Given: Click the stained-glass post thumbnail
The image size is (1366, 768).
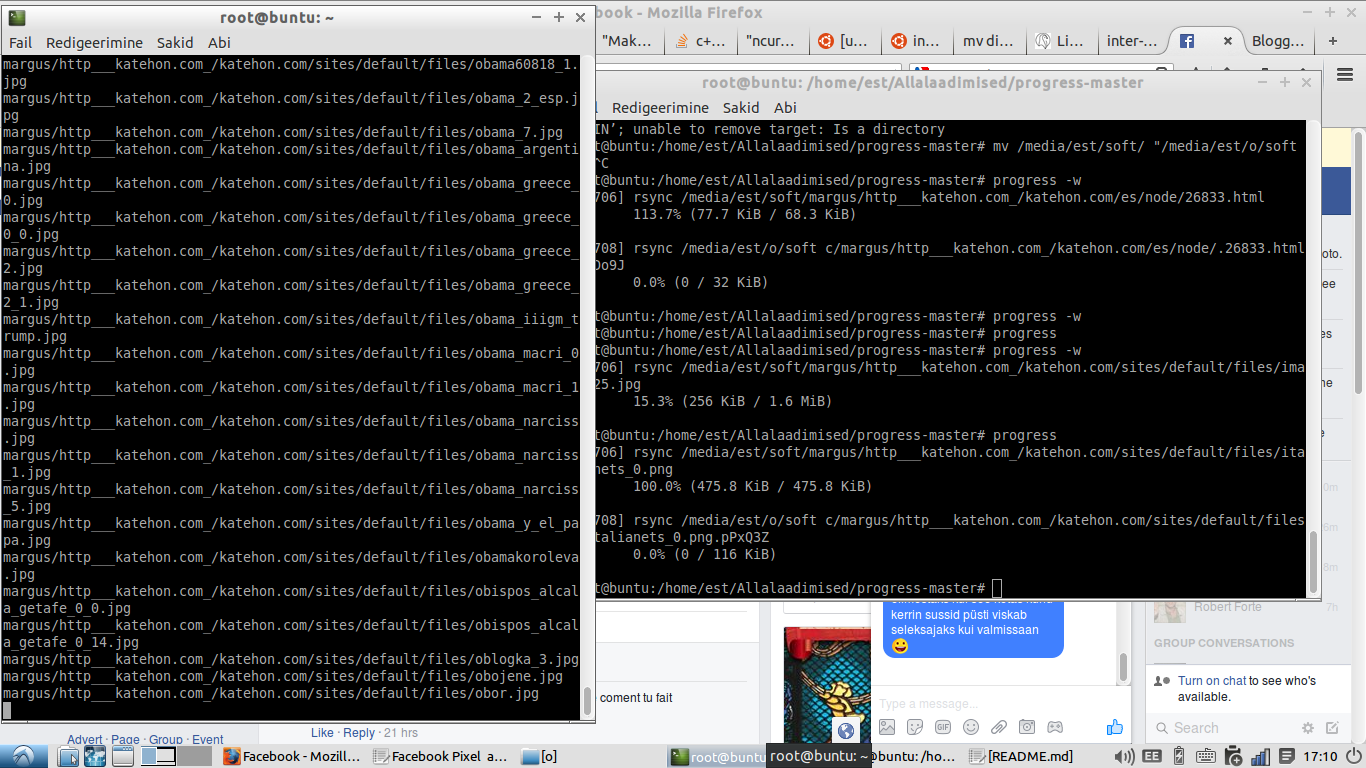Looking at the screenshot, I should click(x=826, y=685).
